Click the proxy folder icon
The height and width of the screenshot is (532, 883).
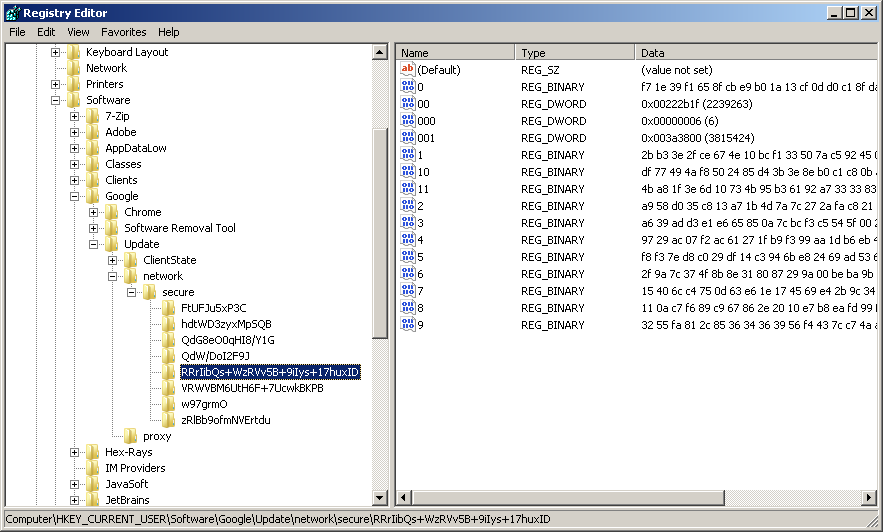coord(131,436)
